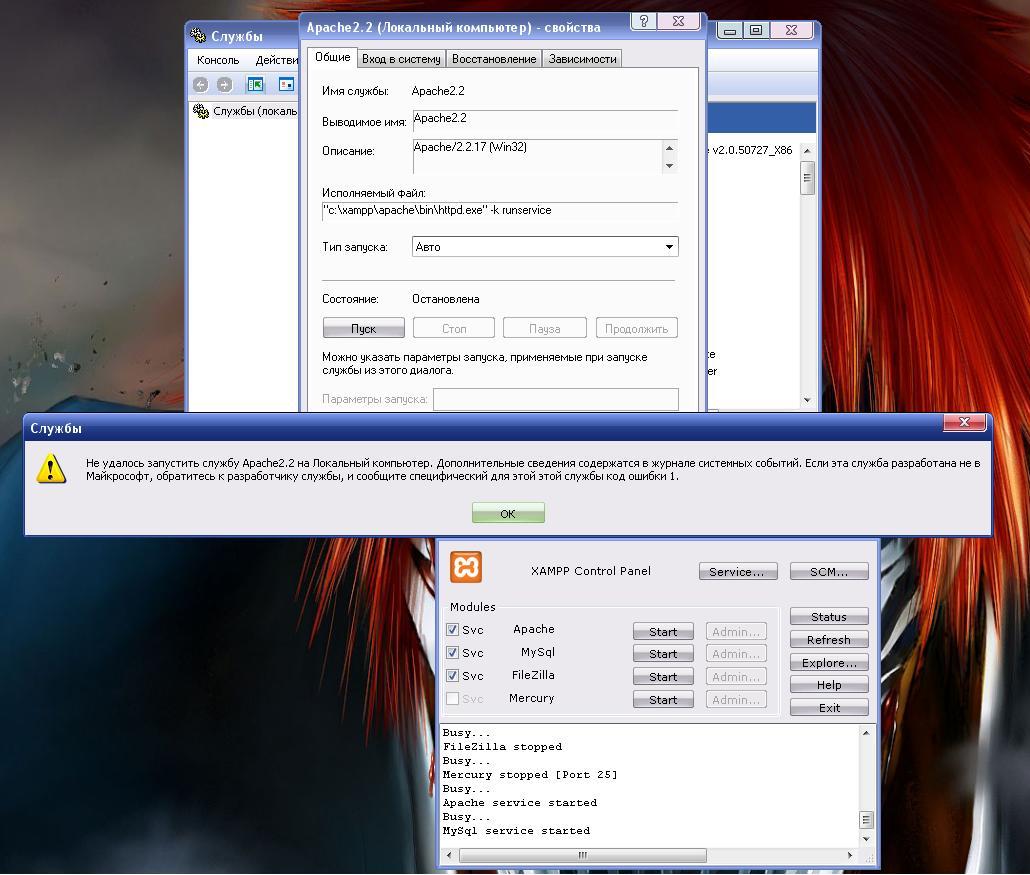
Task: Click the yellow warning icon in error dialog
Action: tap(51, 469)
